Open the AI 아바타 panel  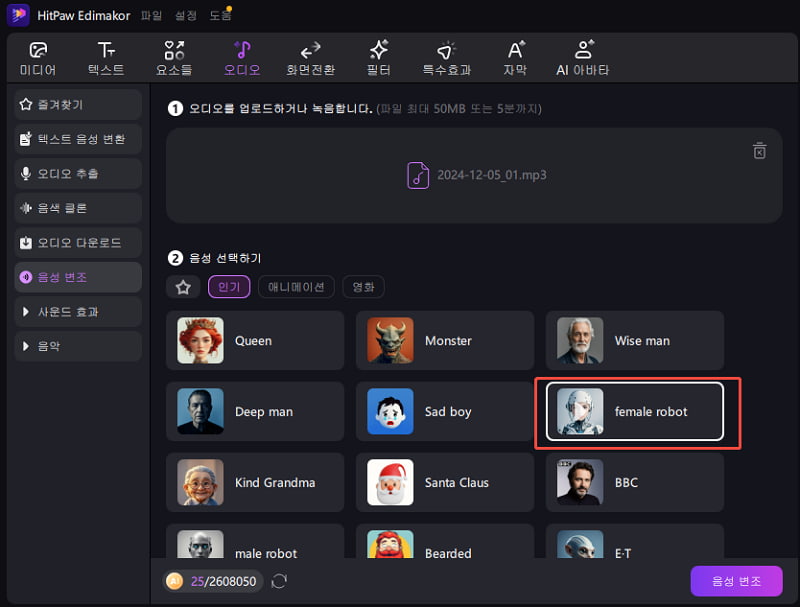583,57
